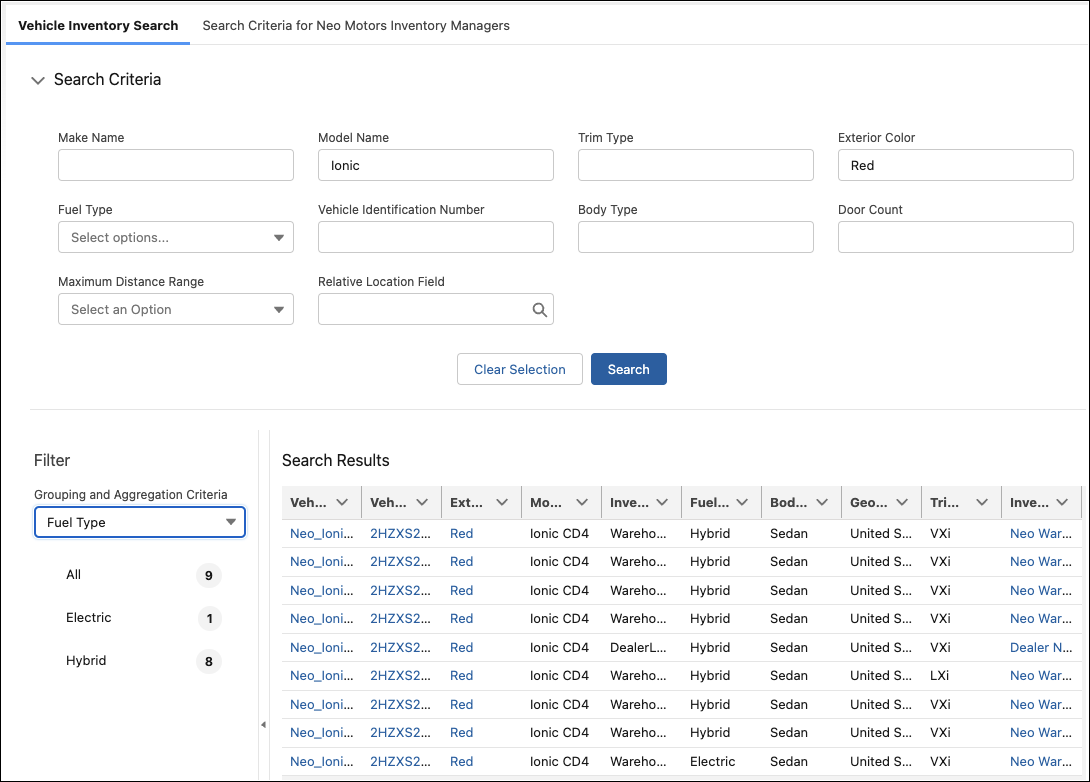
Task: Click the search magnifier in Relative Location Field
Action: point(539,310)
